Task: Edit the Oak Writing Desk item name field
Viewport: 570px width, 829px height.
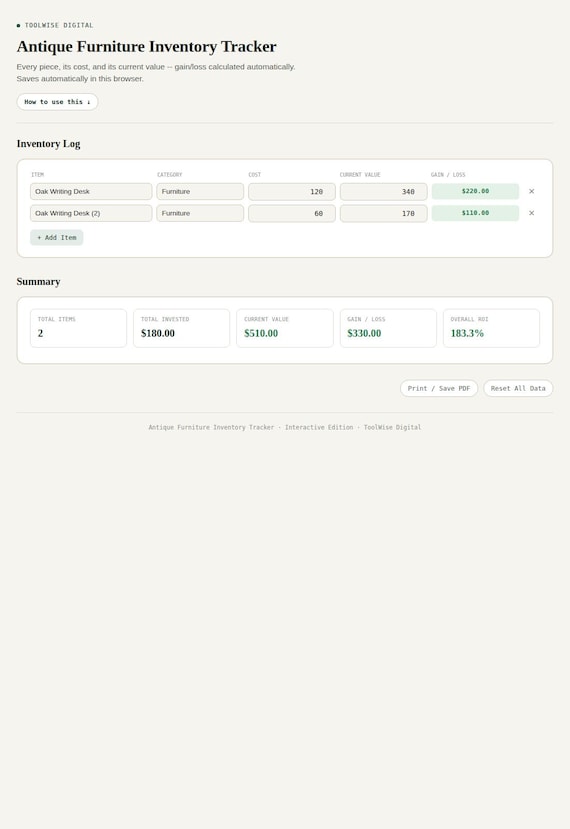Action: 91,191
